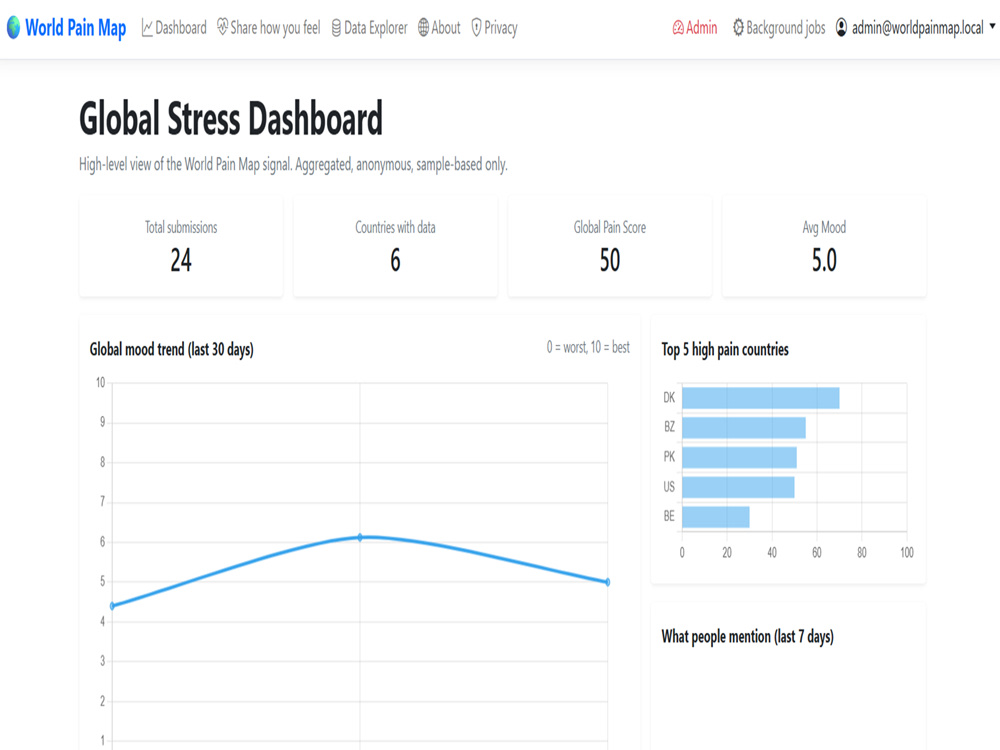
Task: Select the BE bar in pain countries chart
Action: tap(716, 517)
